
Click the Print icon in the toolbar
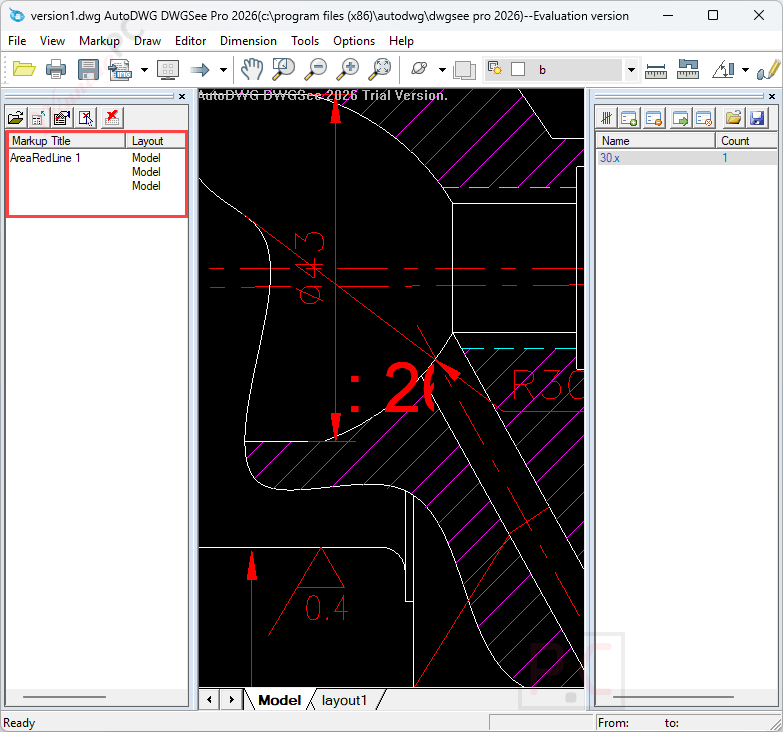56,69
